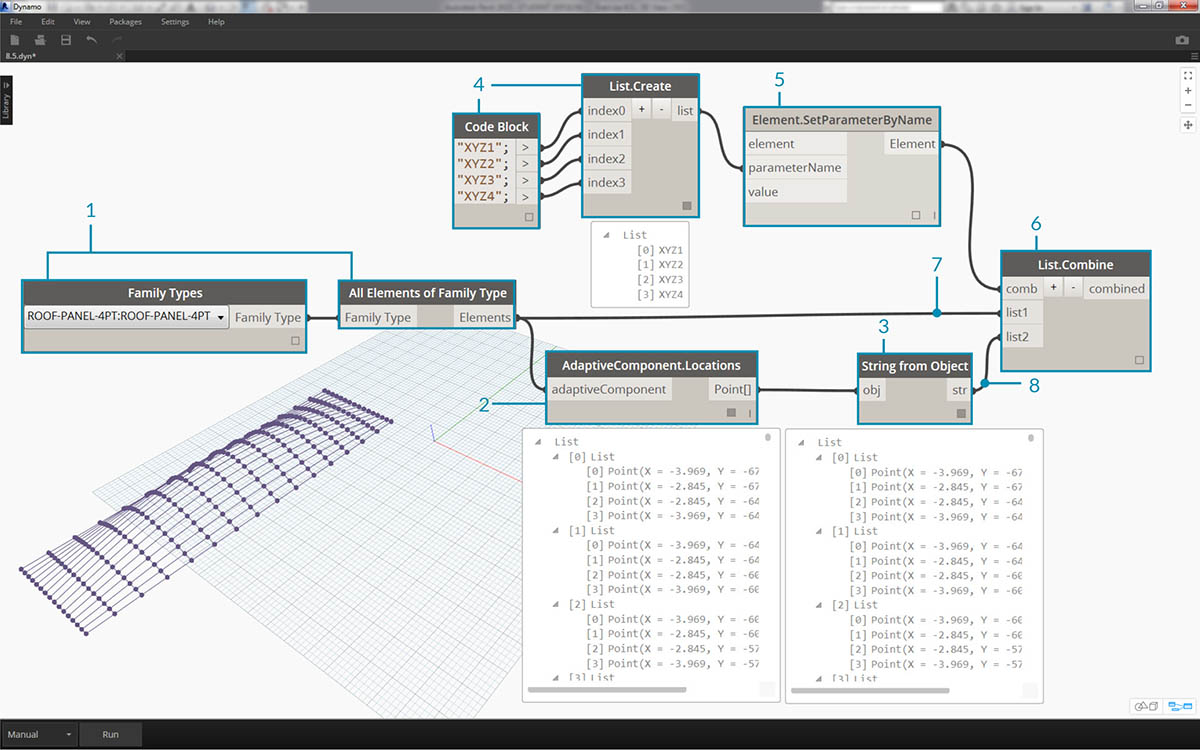Screen dimensions: 1200x750
Task: Close the 8.5.dyn tab
Action: coord(119,57)
